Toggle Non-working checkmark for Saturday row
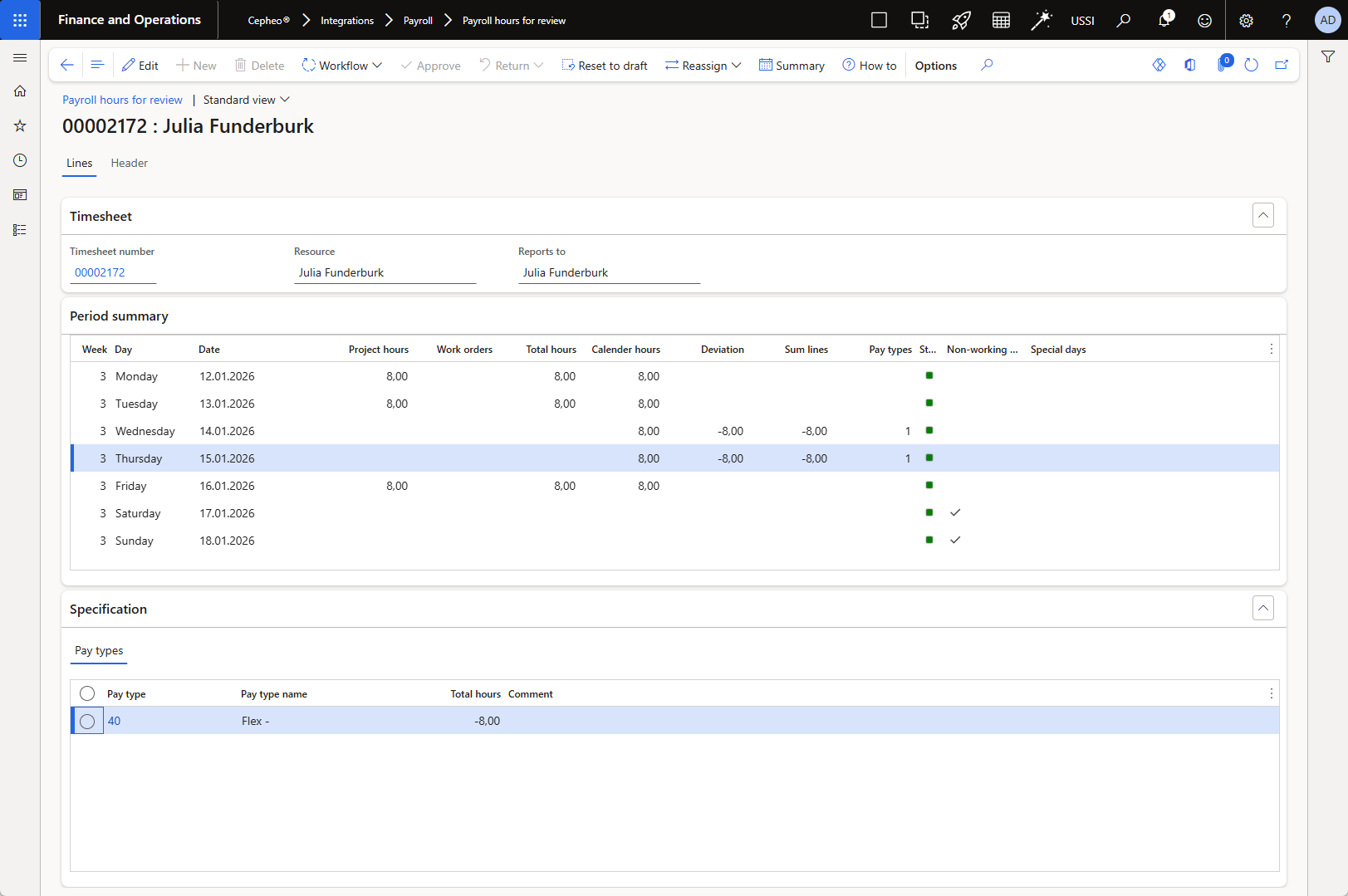 955,513
